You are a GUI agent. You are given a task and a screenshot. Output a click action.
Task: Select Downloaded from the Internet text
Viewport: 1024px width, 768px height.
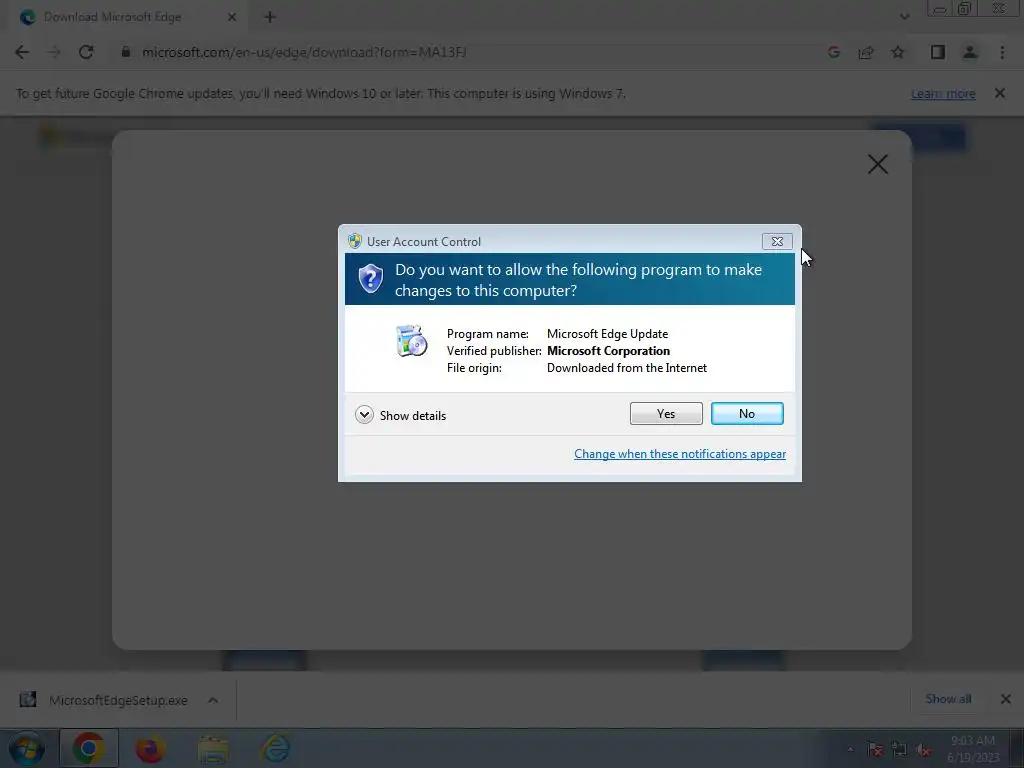tap(626, 368)
